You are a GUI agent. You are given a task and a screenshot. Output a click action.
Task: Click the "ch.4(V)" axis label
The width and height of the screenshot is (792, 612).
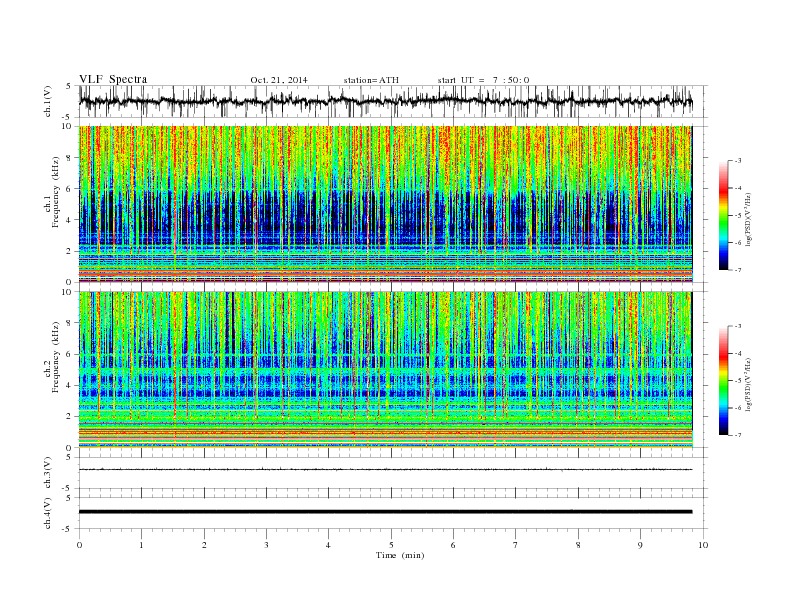click(x=48, y=513)
